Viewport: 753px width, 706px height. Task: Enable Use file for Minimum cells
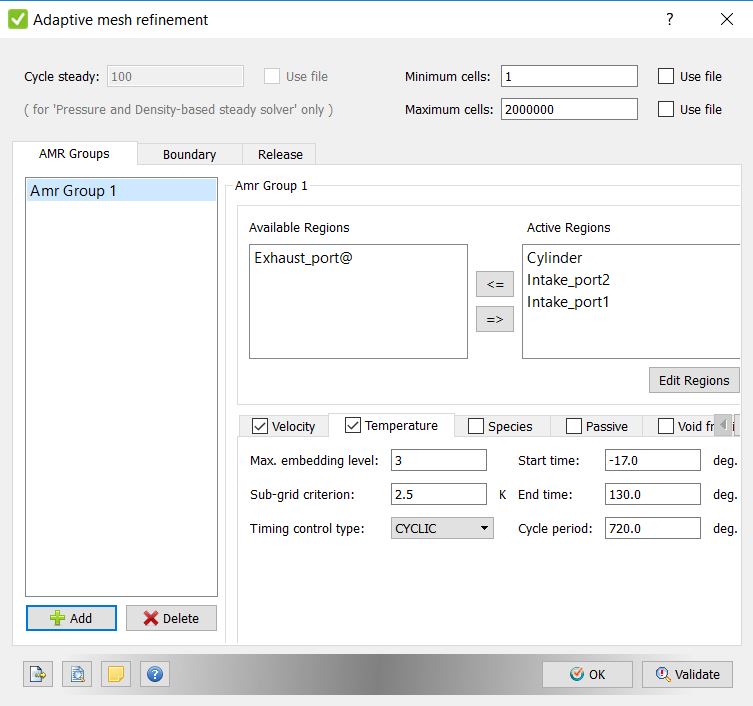pyautogui.click(x=666, y=76)
